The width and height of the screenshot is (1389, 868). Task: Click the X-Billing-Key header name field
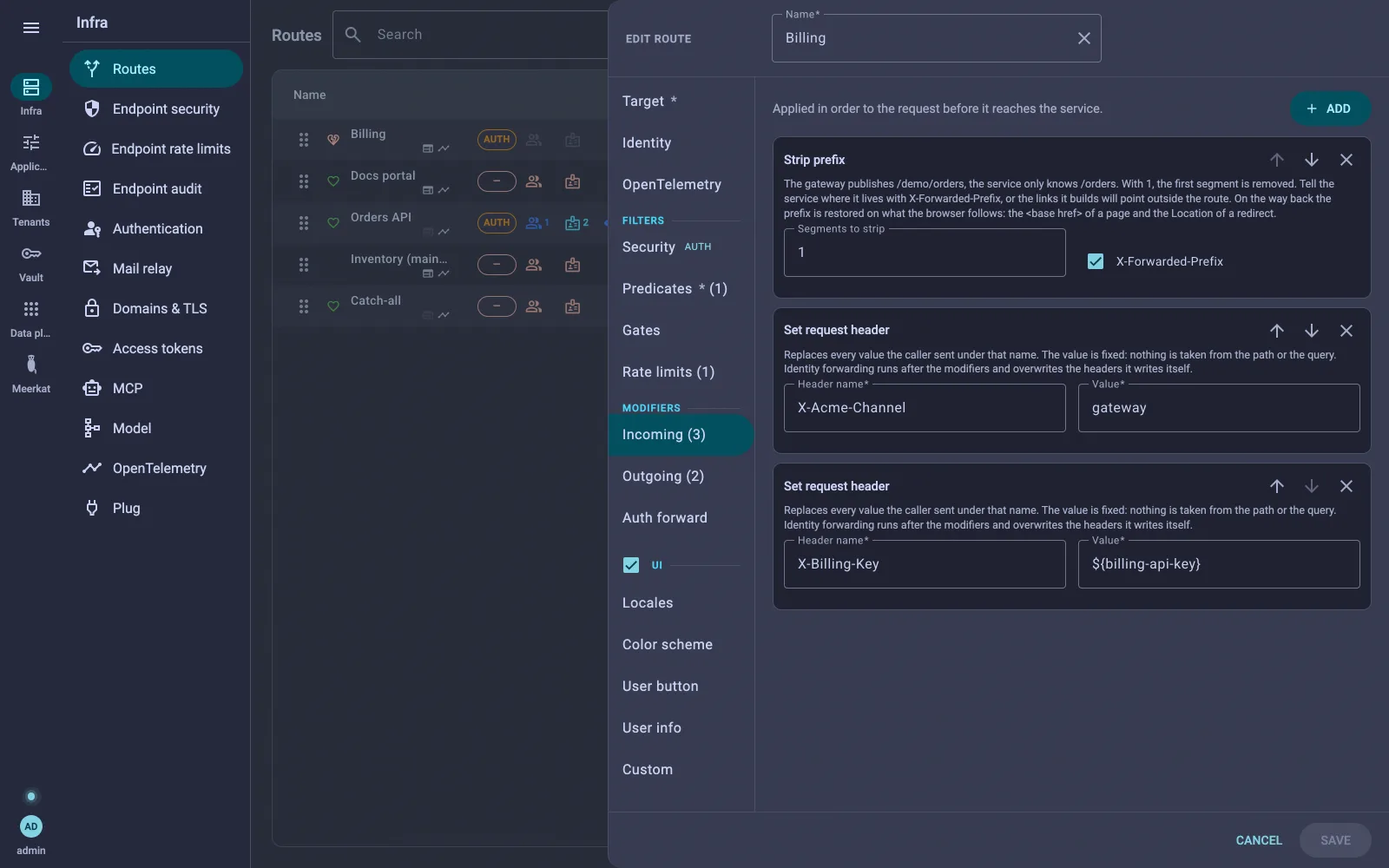(925, 564)
